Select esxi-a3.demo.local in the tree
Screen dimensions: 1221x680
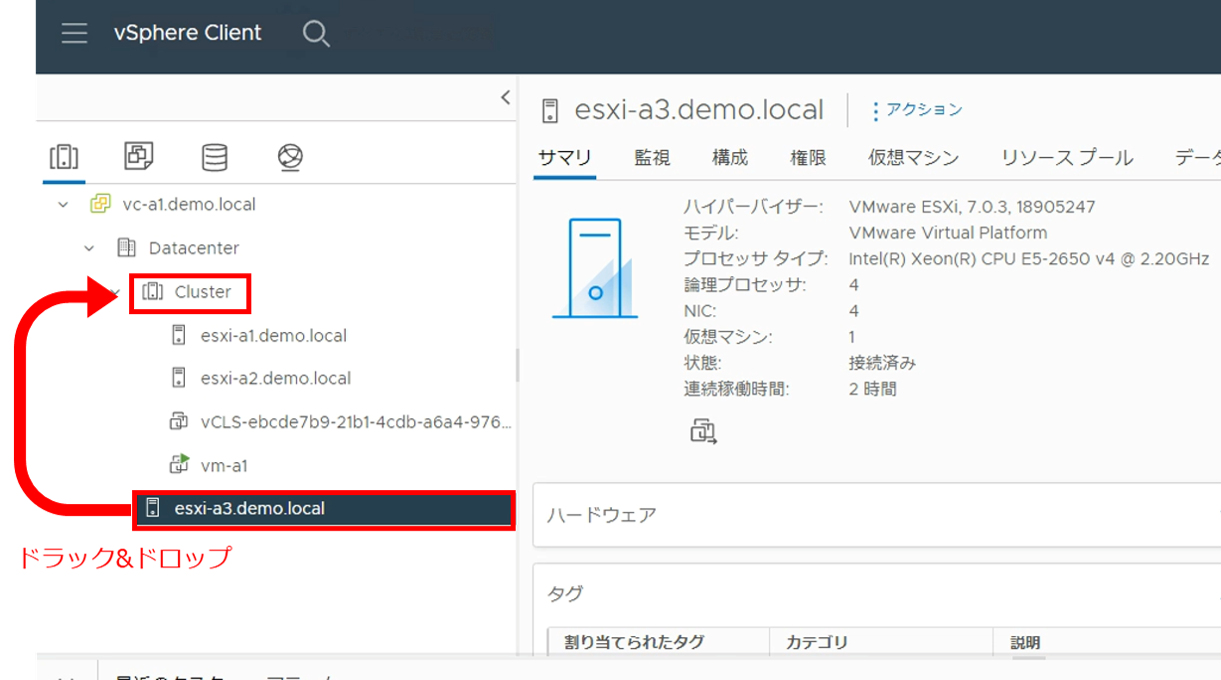[x=250, y=508]
